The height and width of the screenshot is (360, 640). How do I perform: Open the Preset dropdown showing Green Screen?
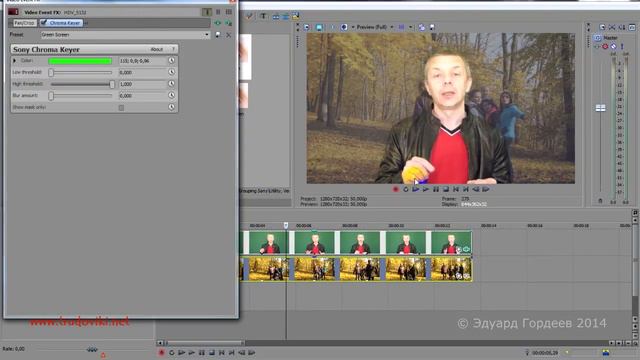pos(125,35)
